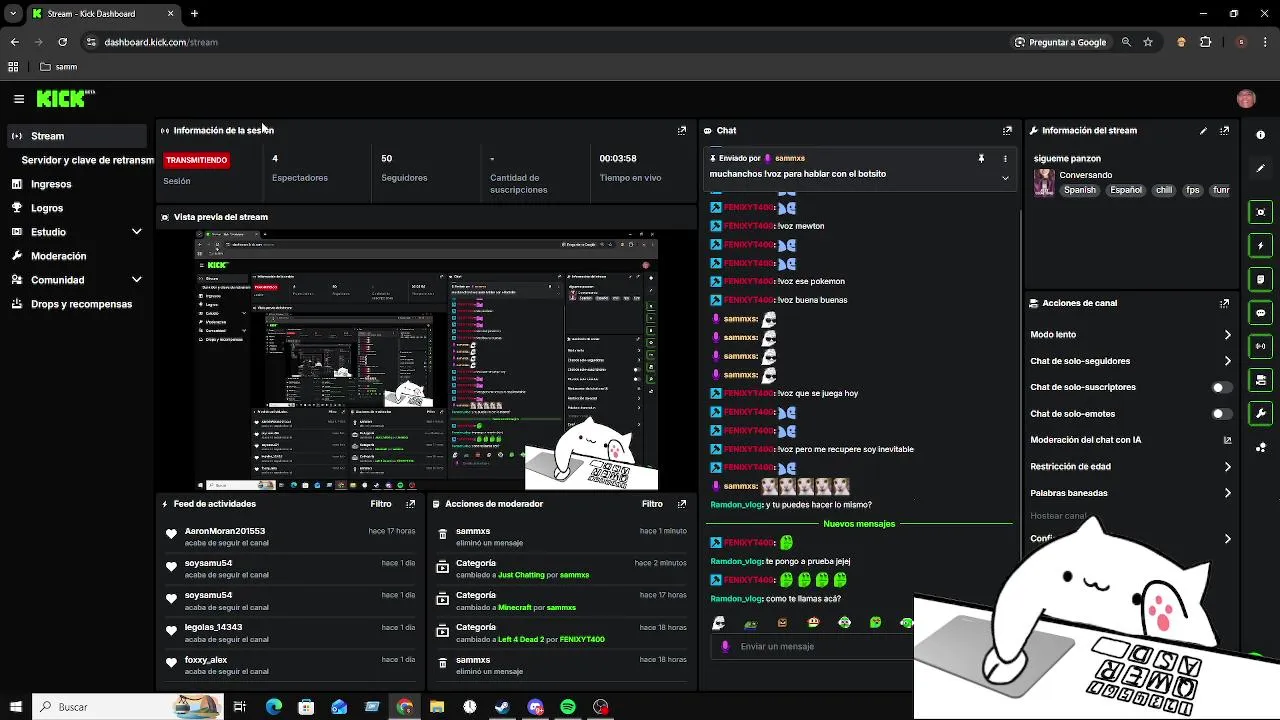Screen dimensions: 1280x720
Task: Click the bubbles icon in right rail
Action: [x=1260, y=447]
